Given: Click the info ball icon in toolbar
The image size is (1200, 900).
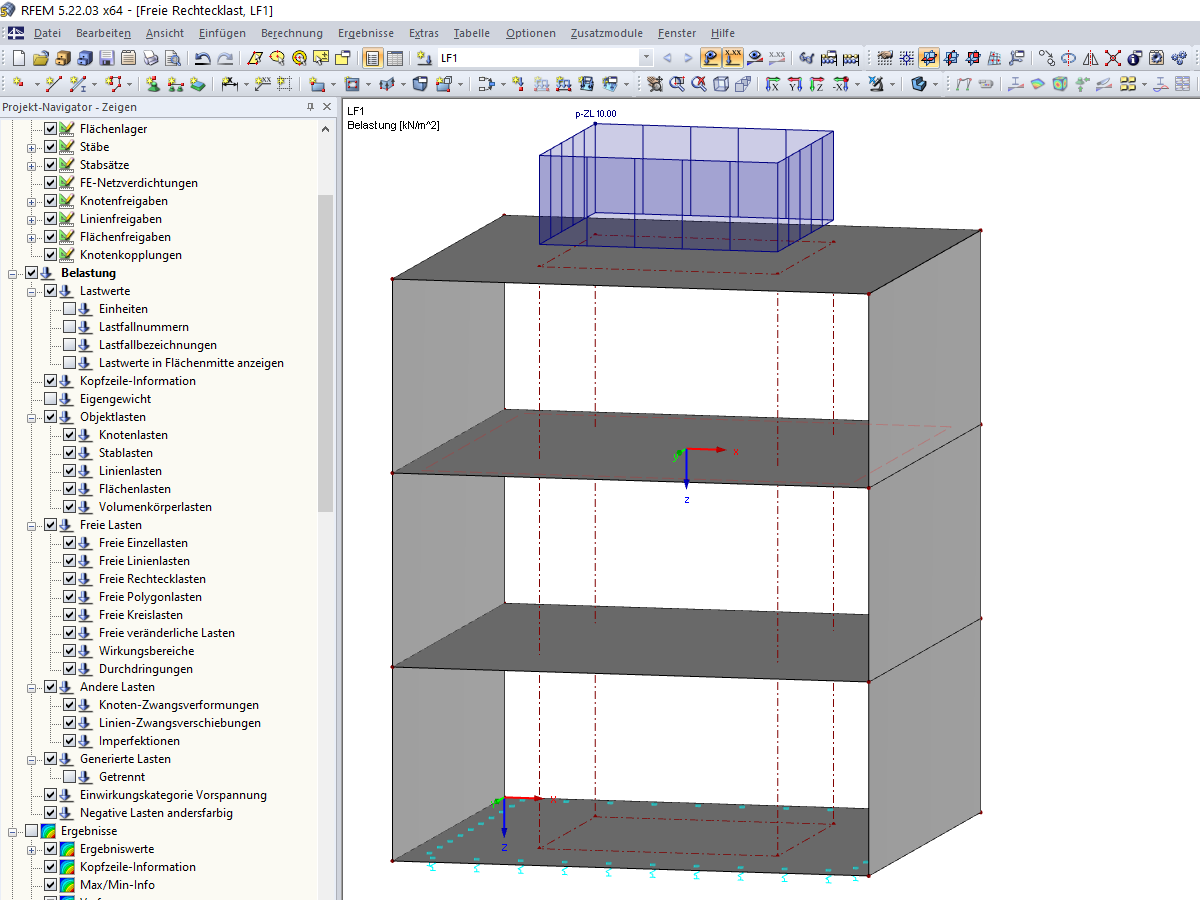Looking at the screenshot, I should [x=1135, y=58].
